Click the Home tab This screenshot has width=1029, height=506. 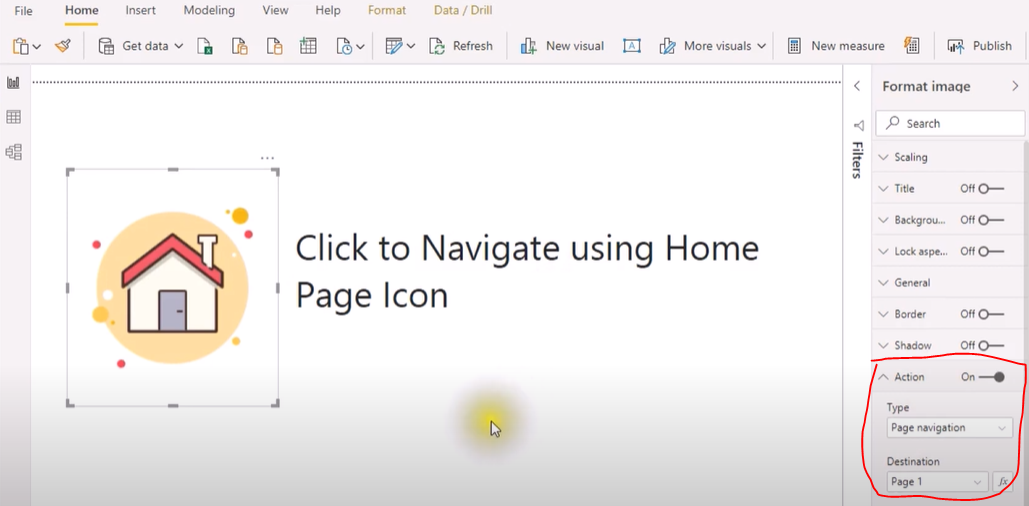point(82,11)
